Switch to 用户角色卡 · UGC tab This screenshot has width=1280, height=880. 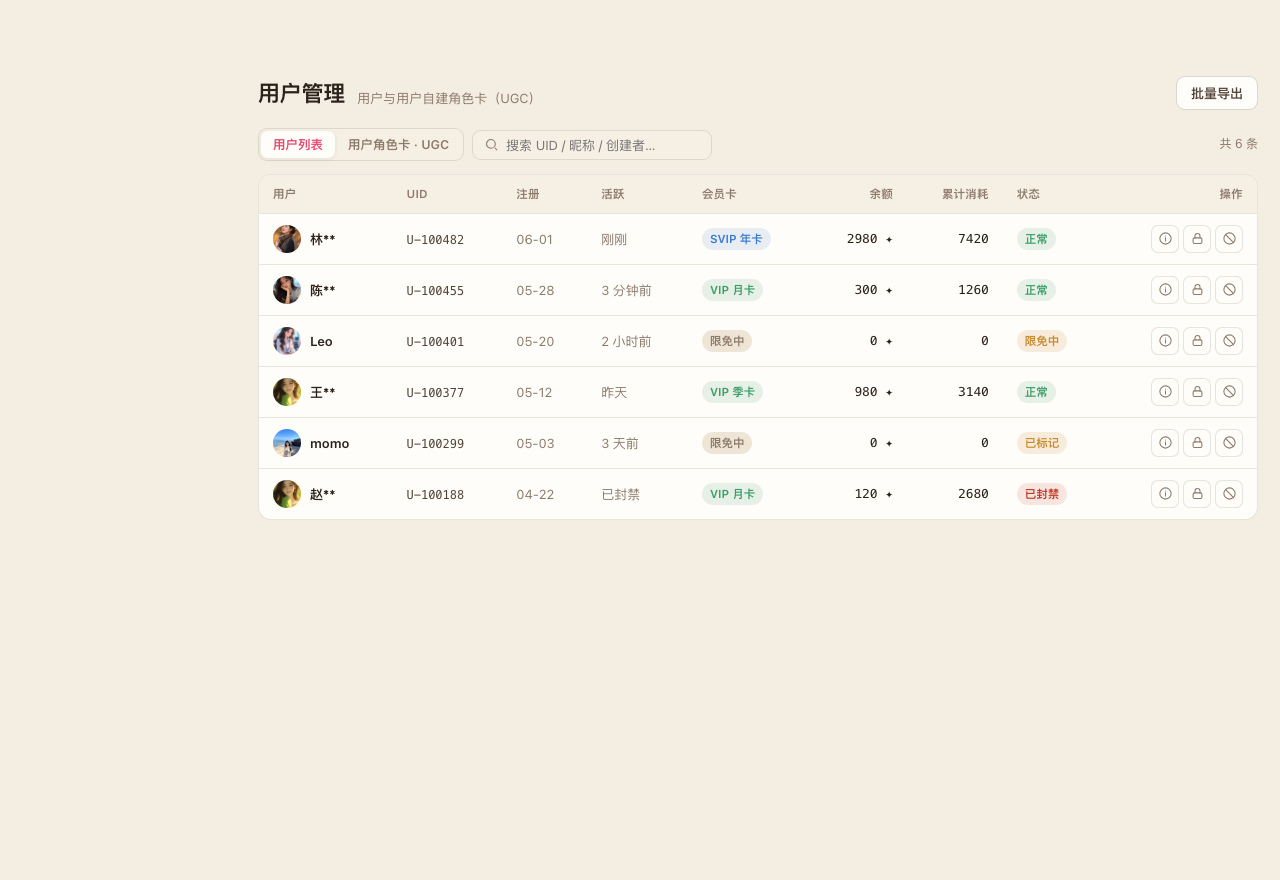[x=399, y=145]
